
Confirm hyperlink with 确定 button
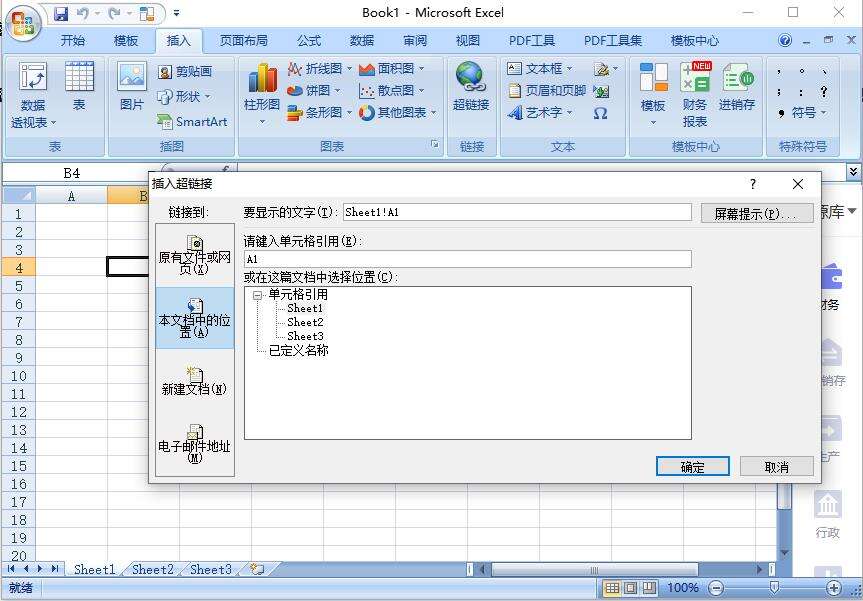point(692,467)
